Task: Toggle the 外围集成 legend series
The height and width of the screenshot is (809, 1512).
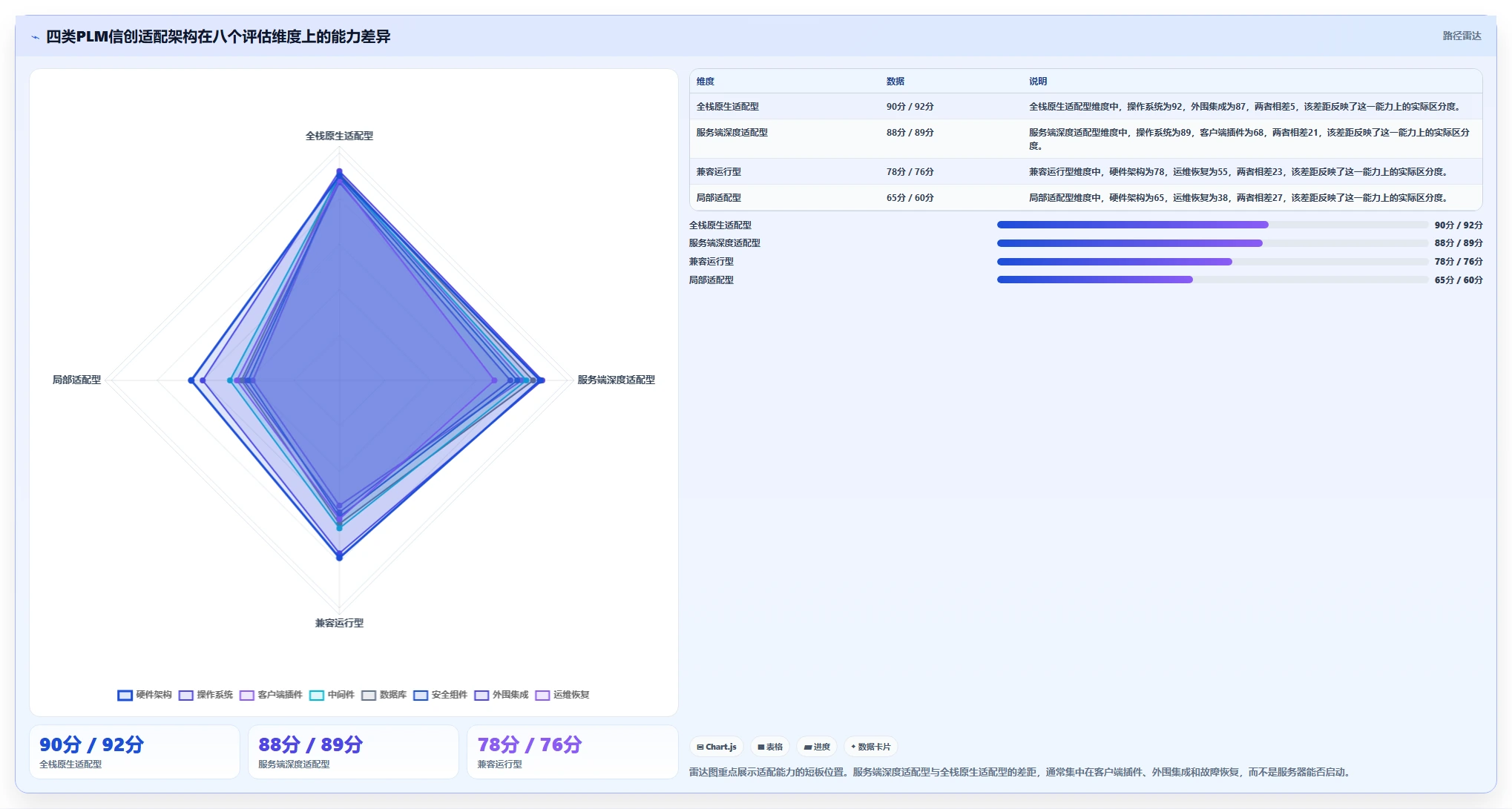Action: click(x=501, y=695)
